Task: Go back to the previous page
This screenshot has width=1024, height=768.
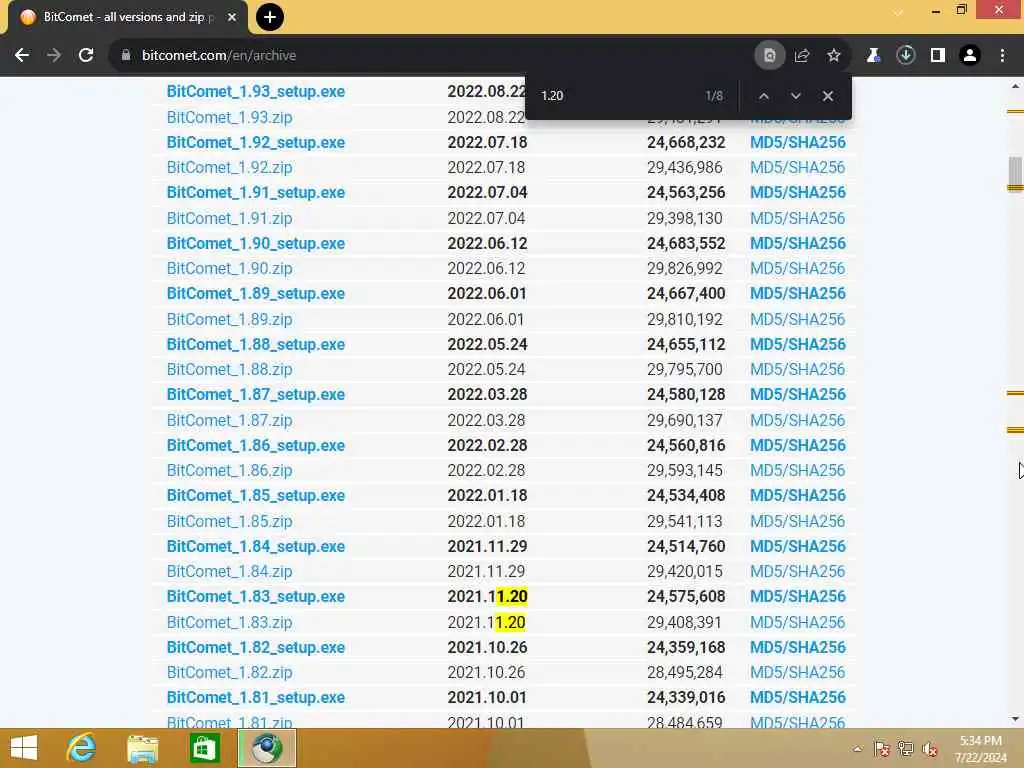Action: pyautogui.click(x=22, y=56)
